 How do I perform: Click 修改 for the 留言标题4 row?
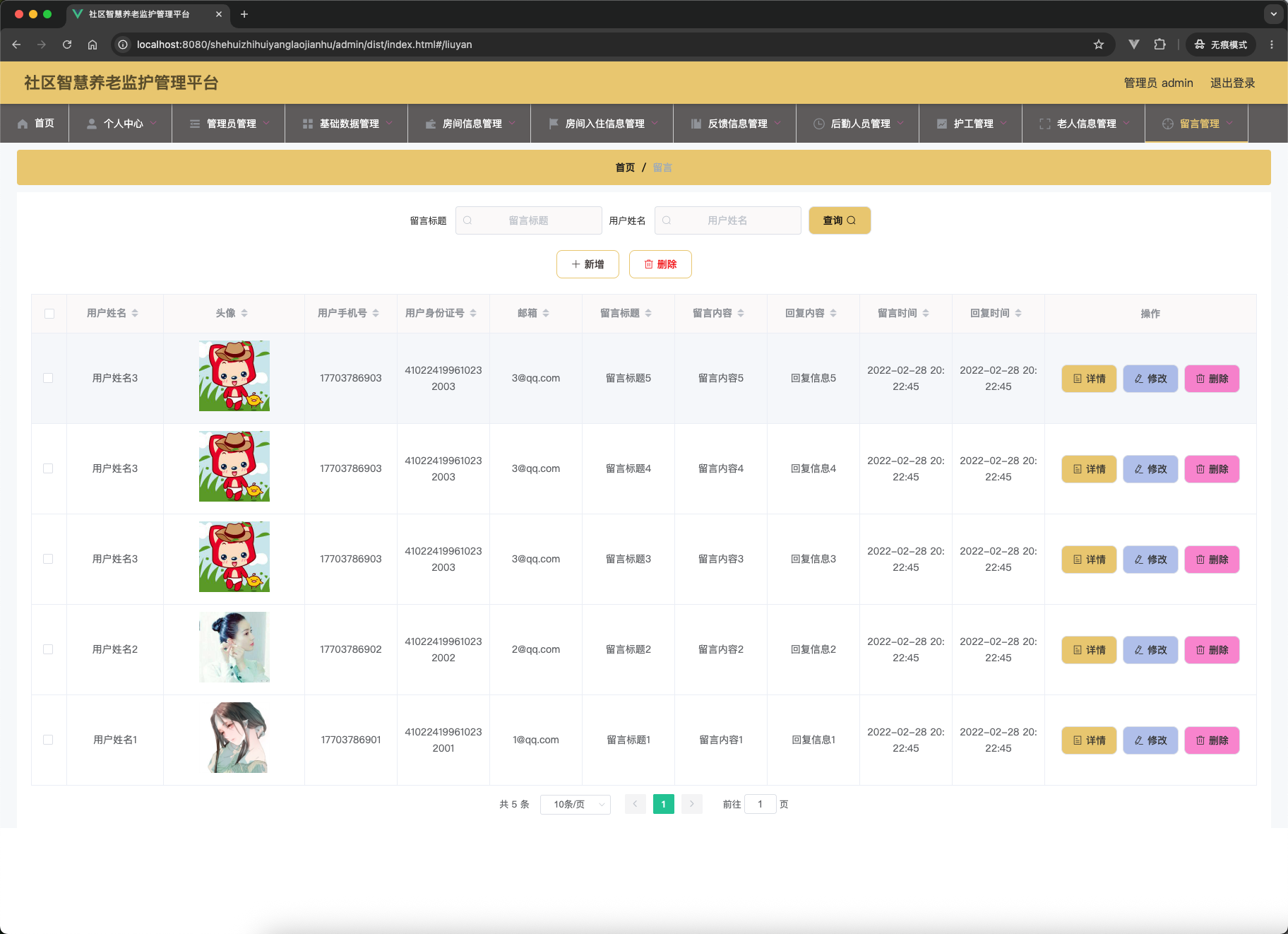(1150, 469)
